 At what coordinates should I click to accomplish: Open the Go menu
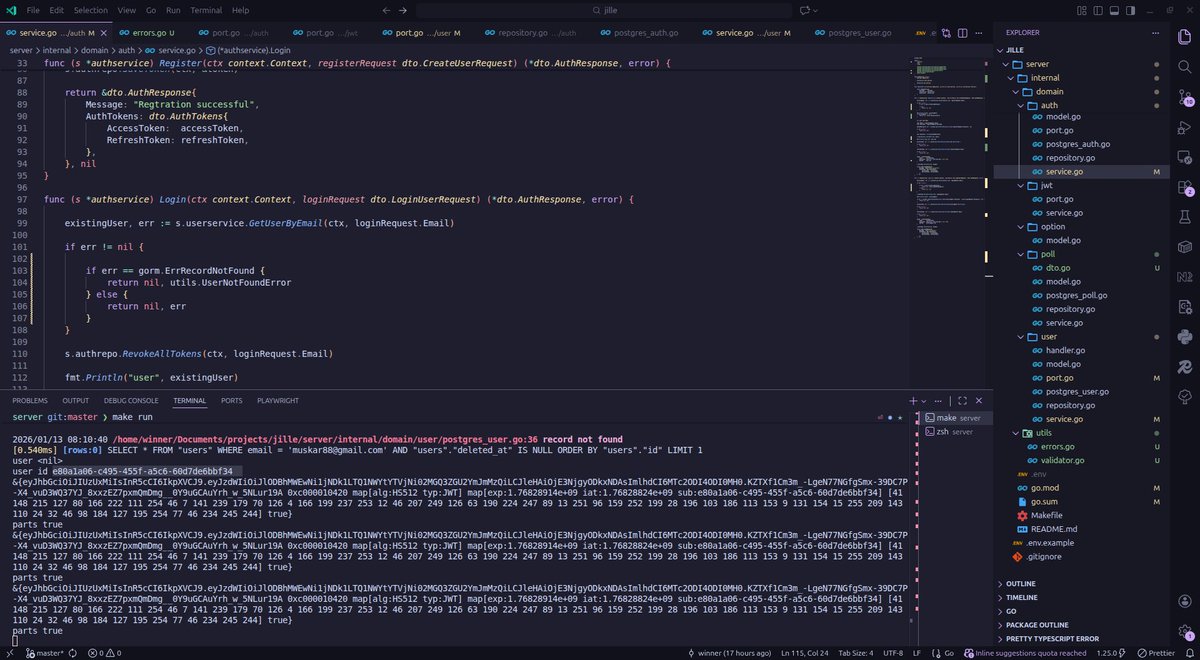click(151, 10)
